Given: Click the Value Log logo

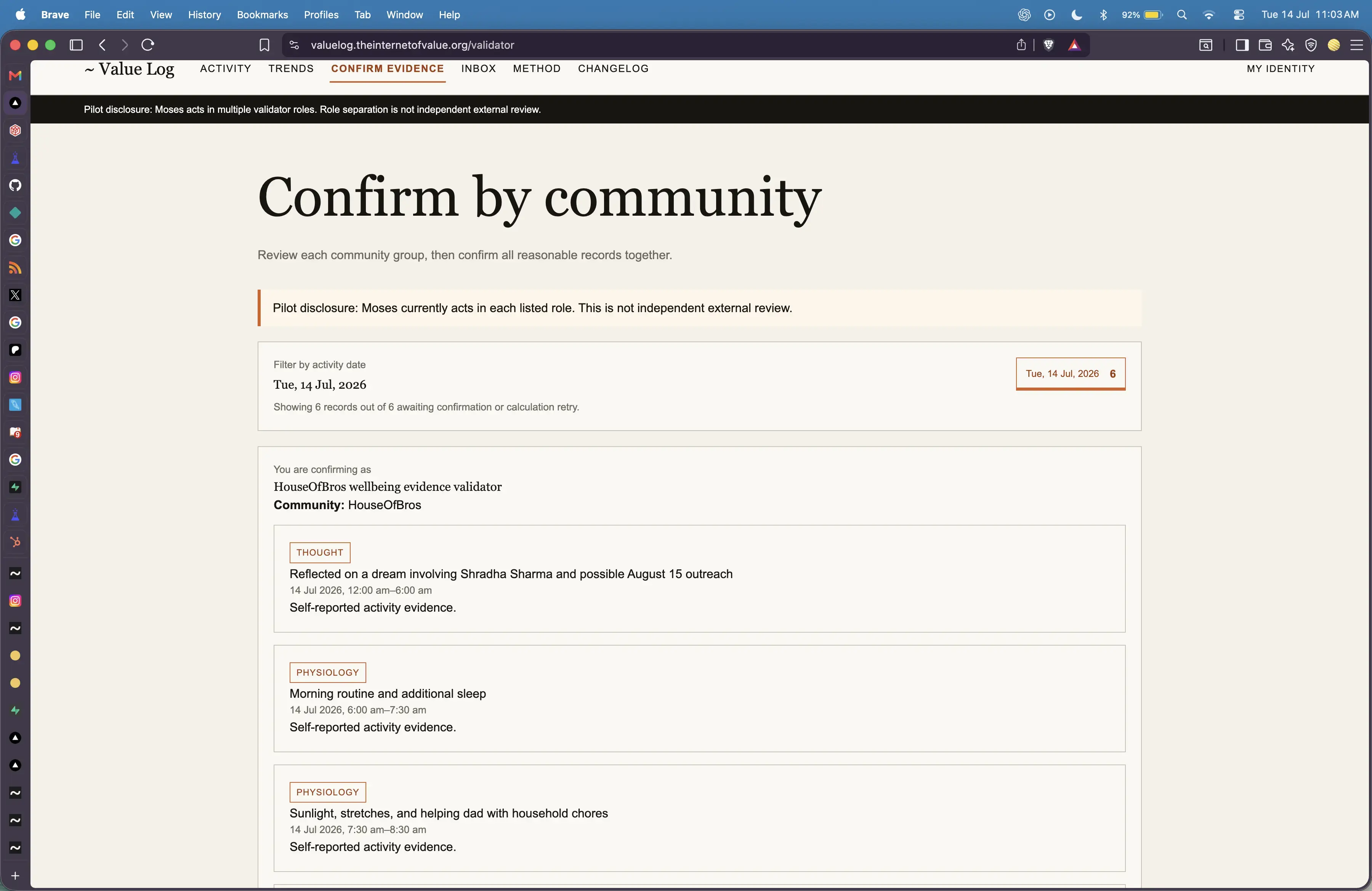Looking at the screenshot, I should 129,69.
